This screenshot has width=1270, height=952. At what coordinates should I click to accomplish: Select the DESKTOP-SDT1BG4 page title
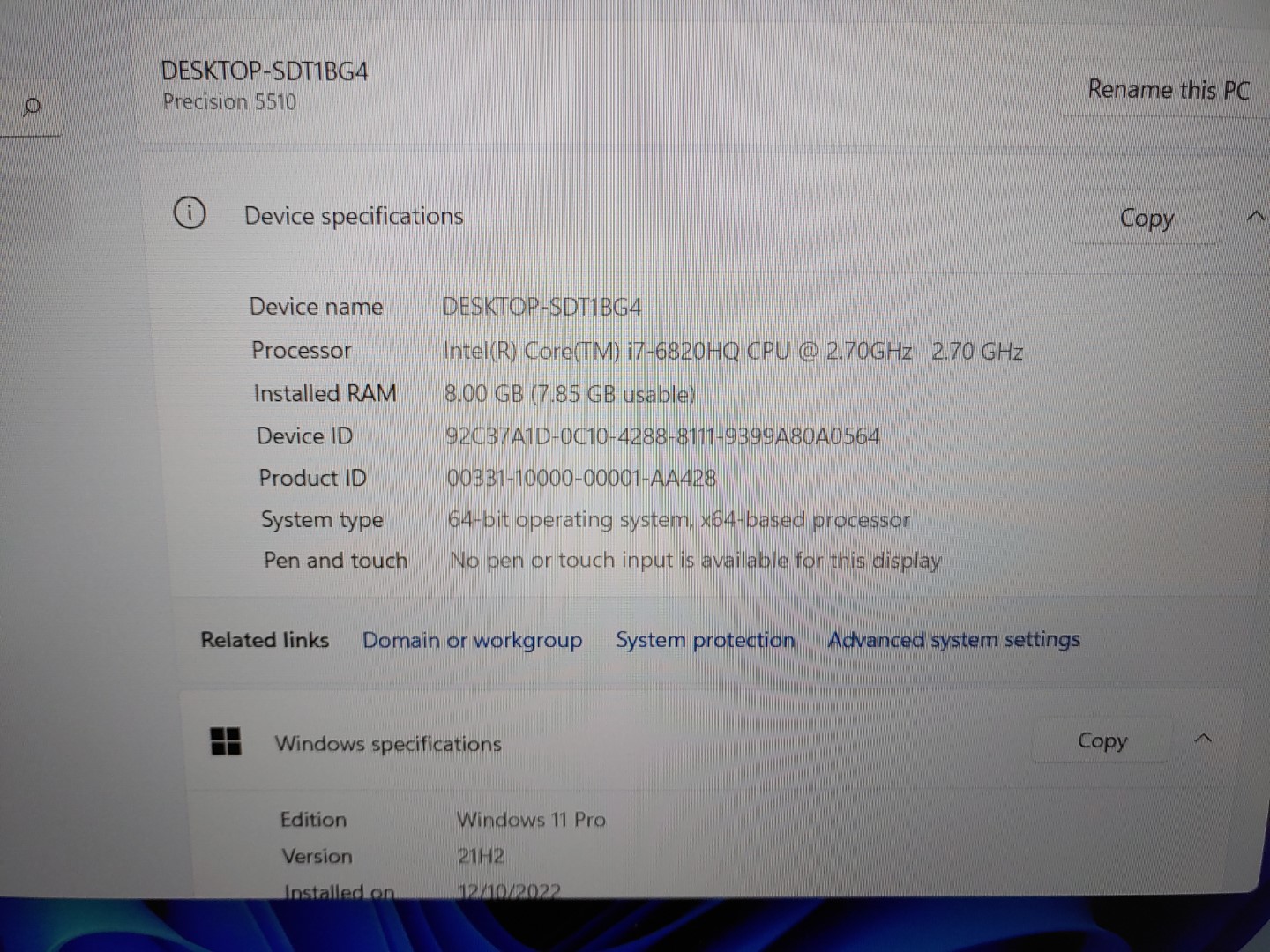point(265,71)
